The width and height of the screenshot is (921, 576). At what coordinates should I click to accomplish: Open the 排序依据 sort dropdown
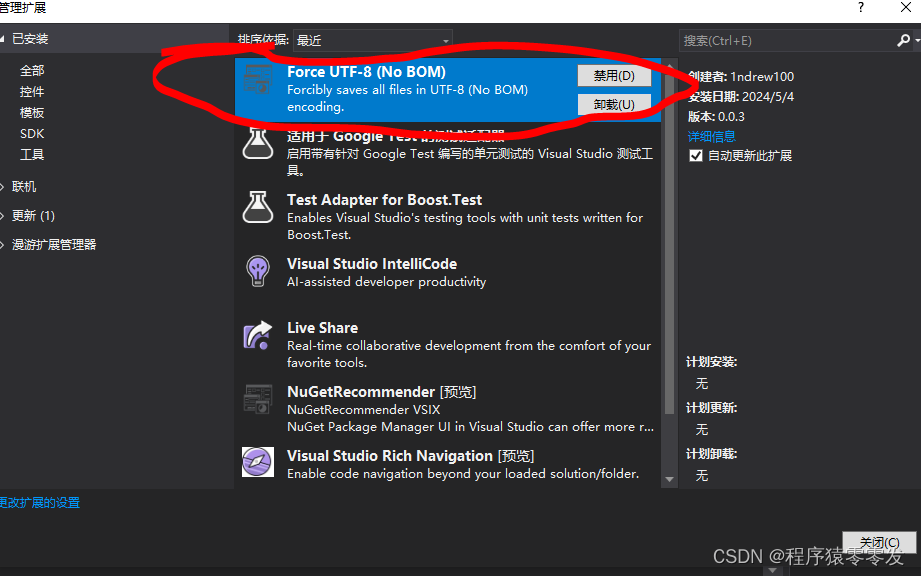[x=373, y=41]
